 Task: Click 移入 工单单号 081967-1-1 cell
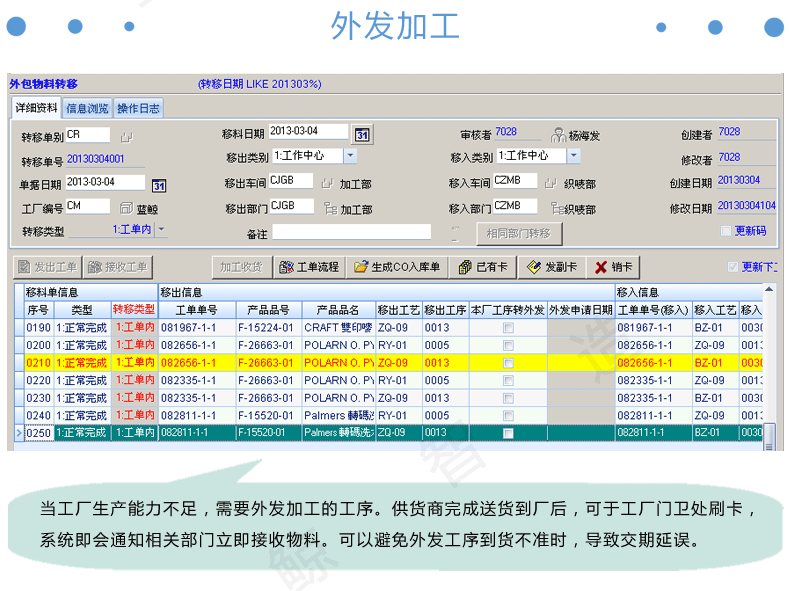point(653,328)
